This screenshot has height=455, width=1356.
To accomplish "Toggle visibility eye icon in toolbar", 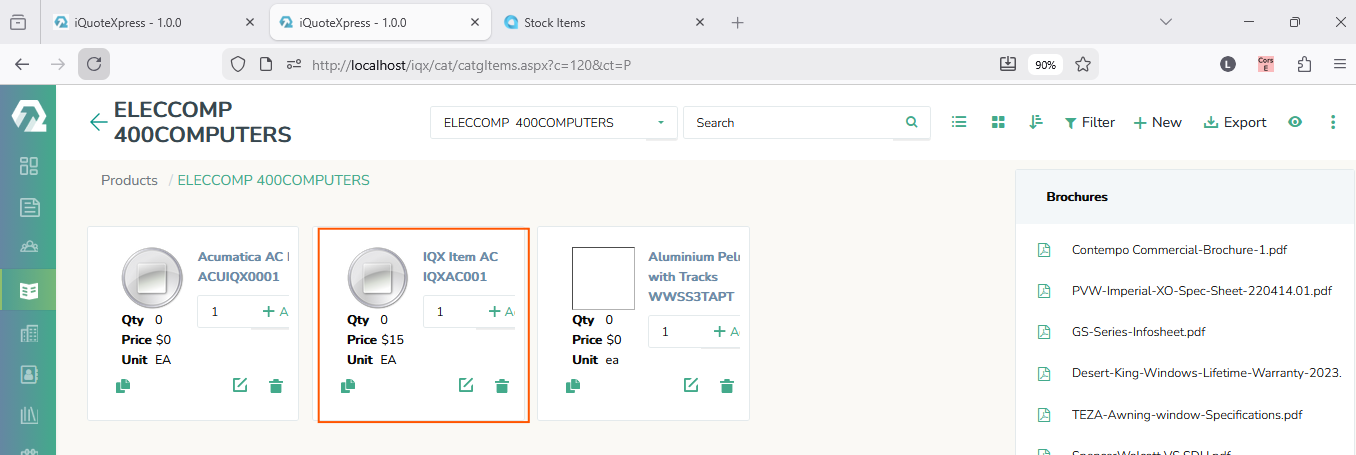I will click(x=1296, y=122).
